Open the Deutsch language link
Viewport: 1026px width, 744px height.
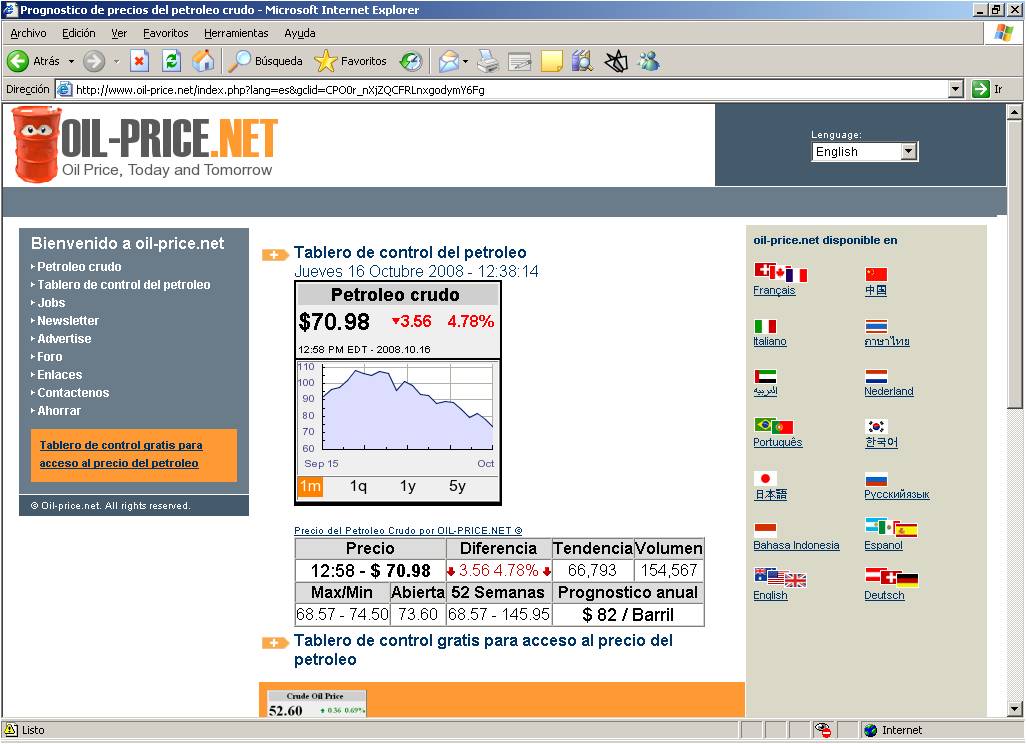(x=884, y=596)
